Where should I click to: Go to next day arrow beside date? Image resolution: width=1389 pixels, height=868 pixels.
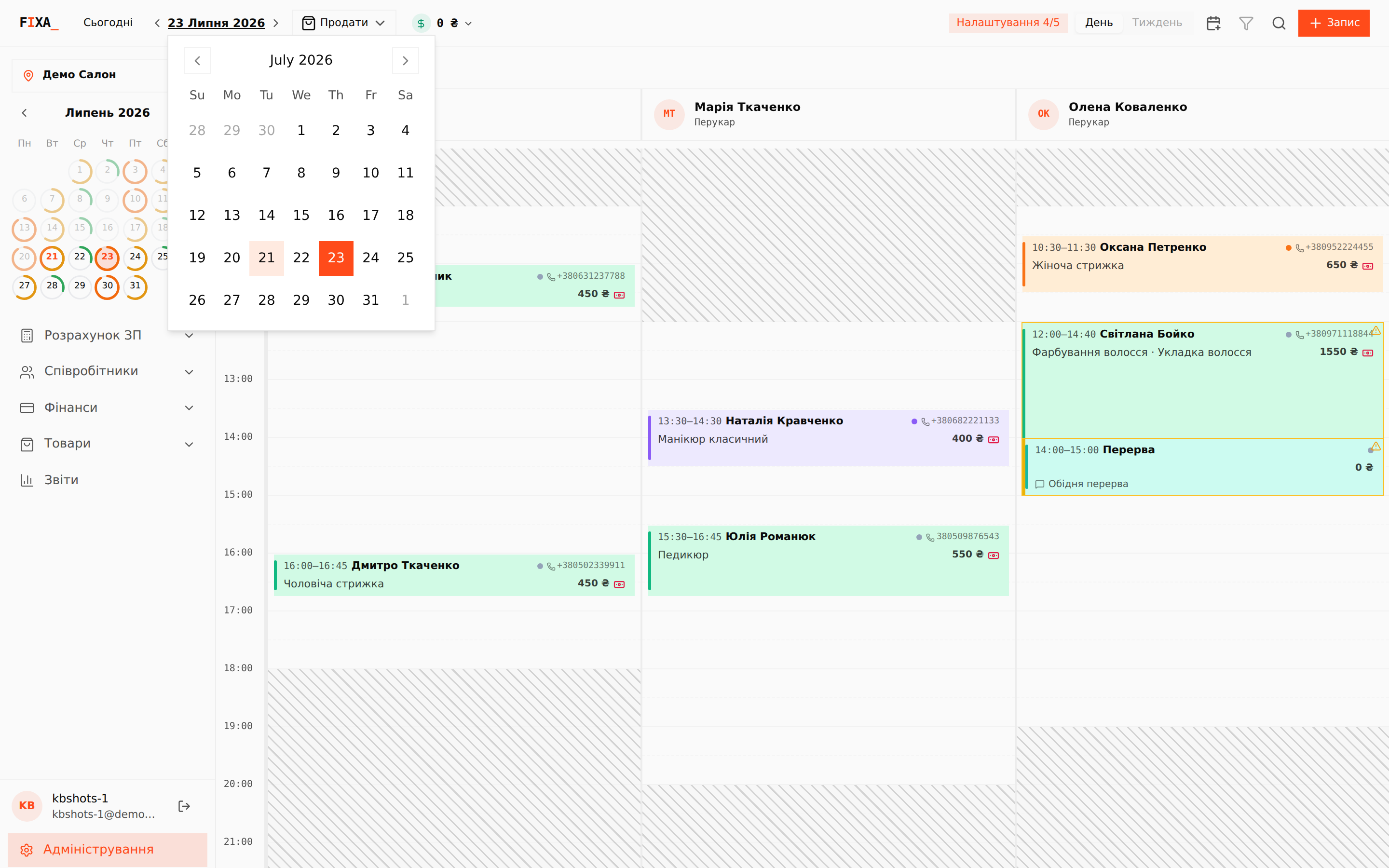(276, 23)
